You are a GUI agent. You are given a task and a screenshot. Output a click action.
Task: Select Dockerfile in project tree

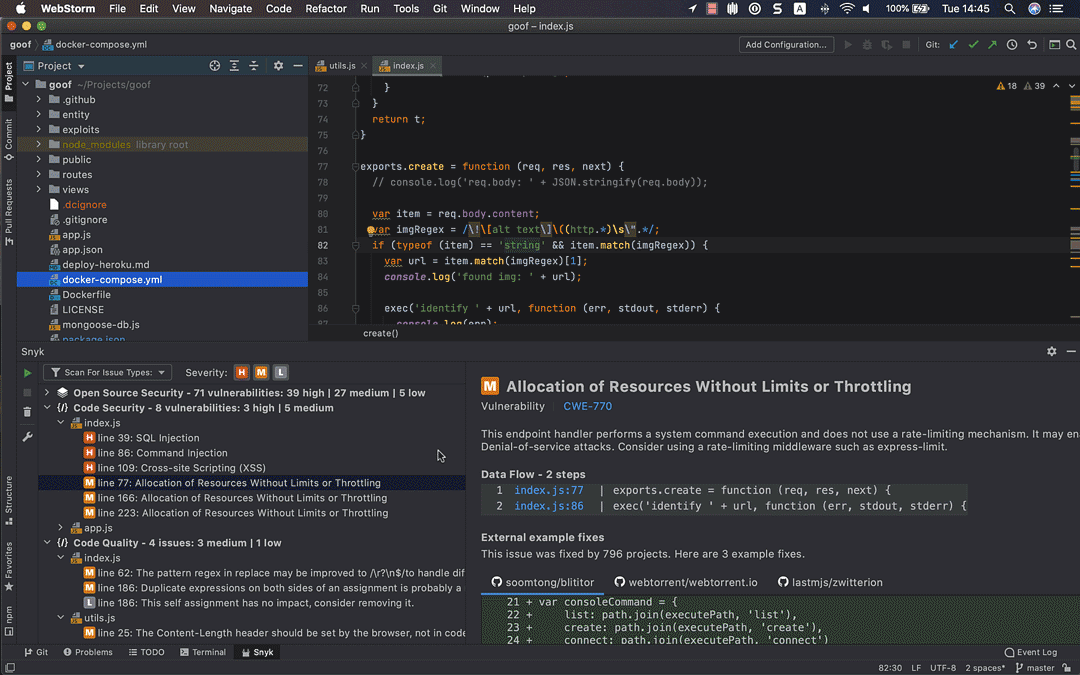(86, 295)
